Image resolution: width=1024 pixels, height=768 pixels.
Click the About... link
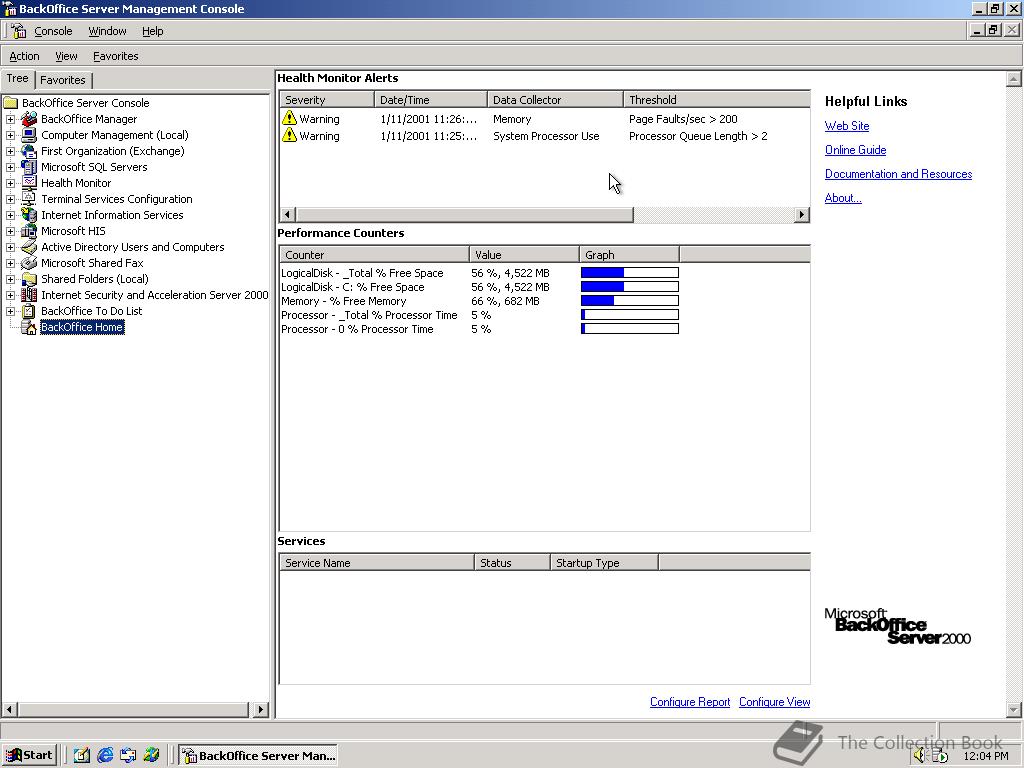[x=842, y=198]
